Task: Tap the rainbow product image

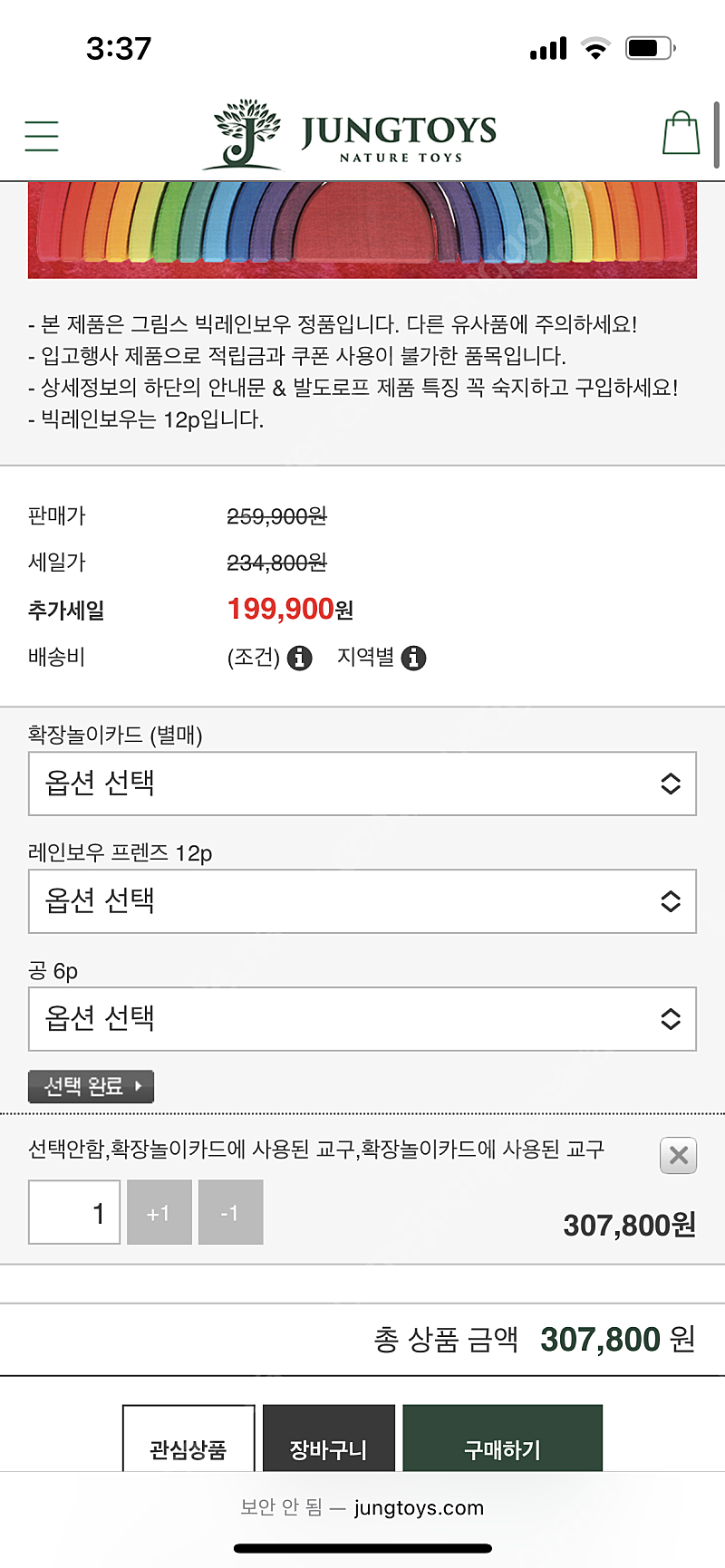Action: pos(362,230)
